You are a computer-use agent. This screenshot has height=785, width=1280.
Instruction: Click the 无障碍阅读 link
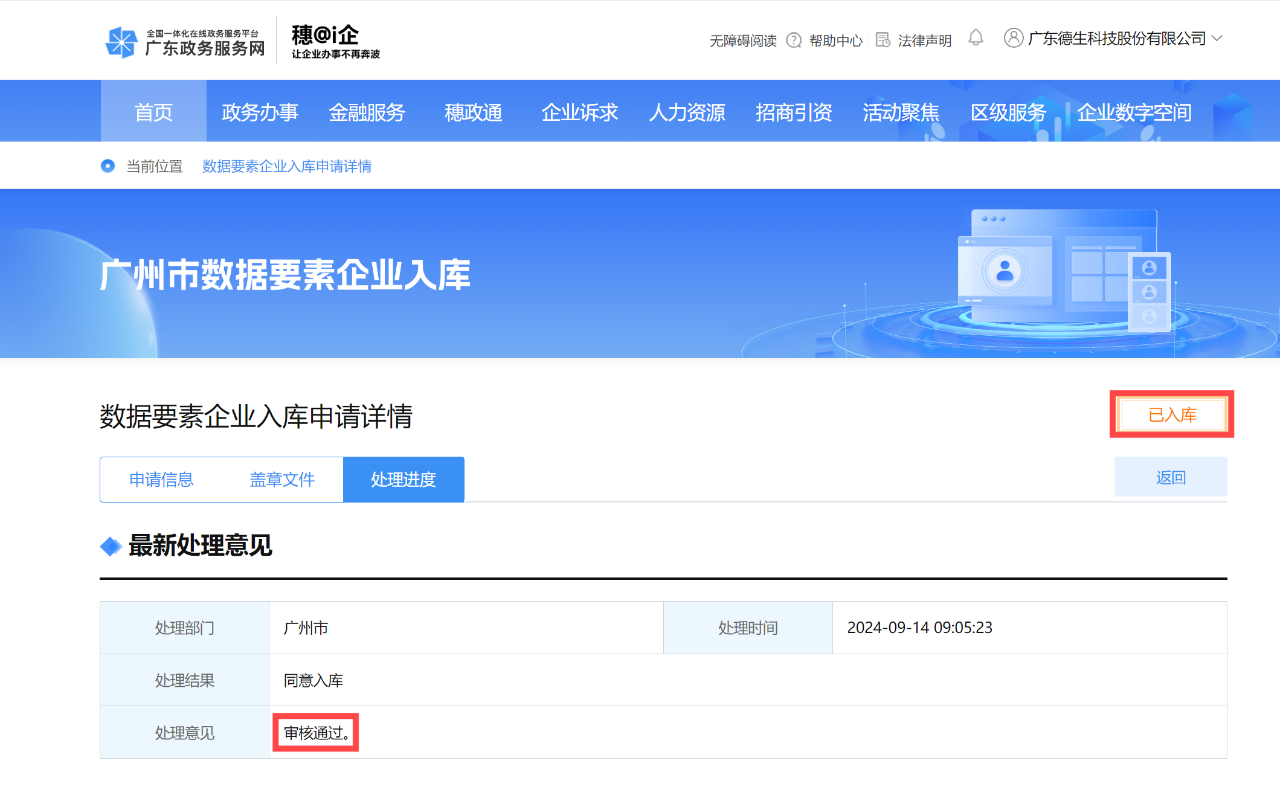click(743, 41)
